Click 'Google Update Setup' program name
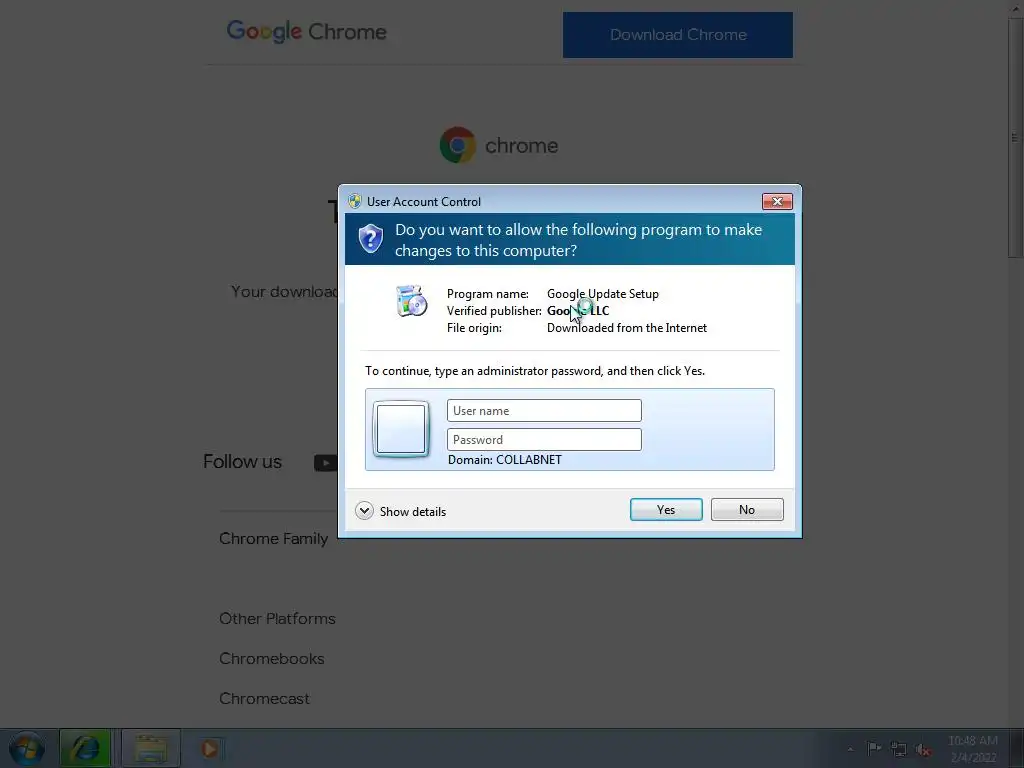The height and width of the screenshot is (768, 1024). 603,294
